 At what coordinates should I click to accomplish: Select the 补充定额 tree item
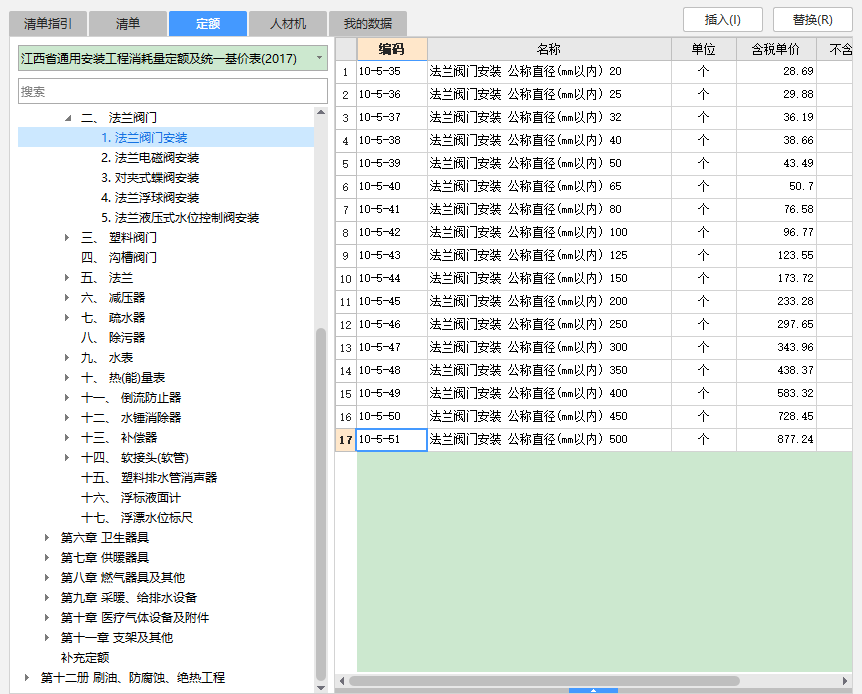85,658
